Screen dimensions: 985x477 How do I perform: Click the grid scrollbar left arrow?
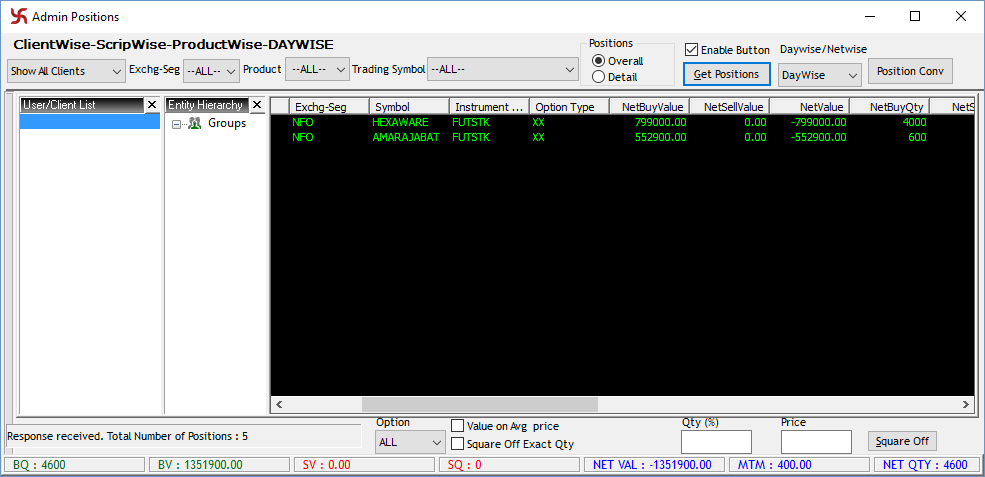coord(280,404)
